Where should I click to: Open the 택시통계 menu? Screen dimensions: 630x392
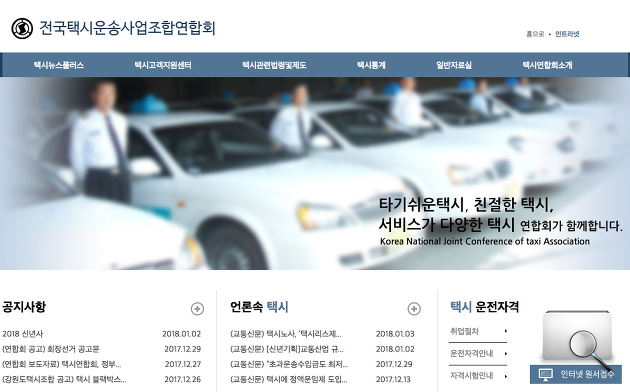(371, 65)
